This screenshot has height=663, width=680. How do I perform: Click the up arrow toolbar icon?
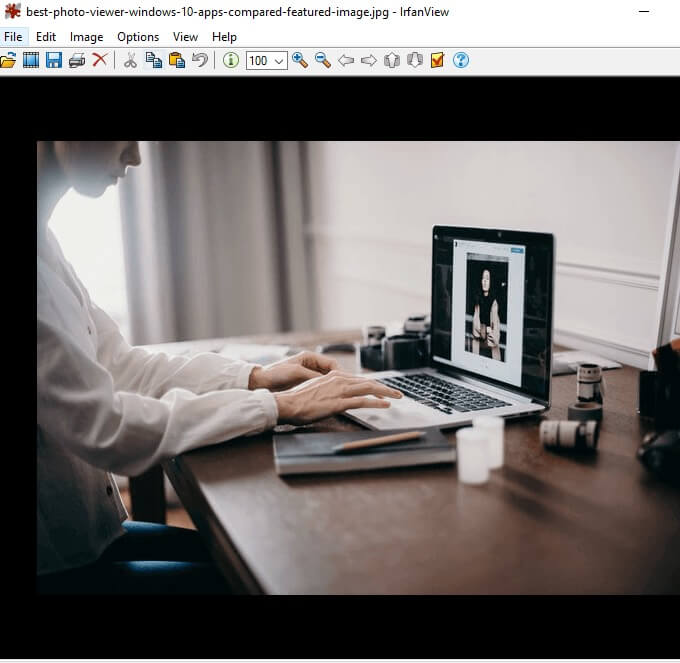[392, 60]
